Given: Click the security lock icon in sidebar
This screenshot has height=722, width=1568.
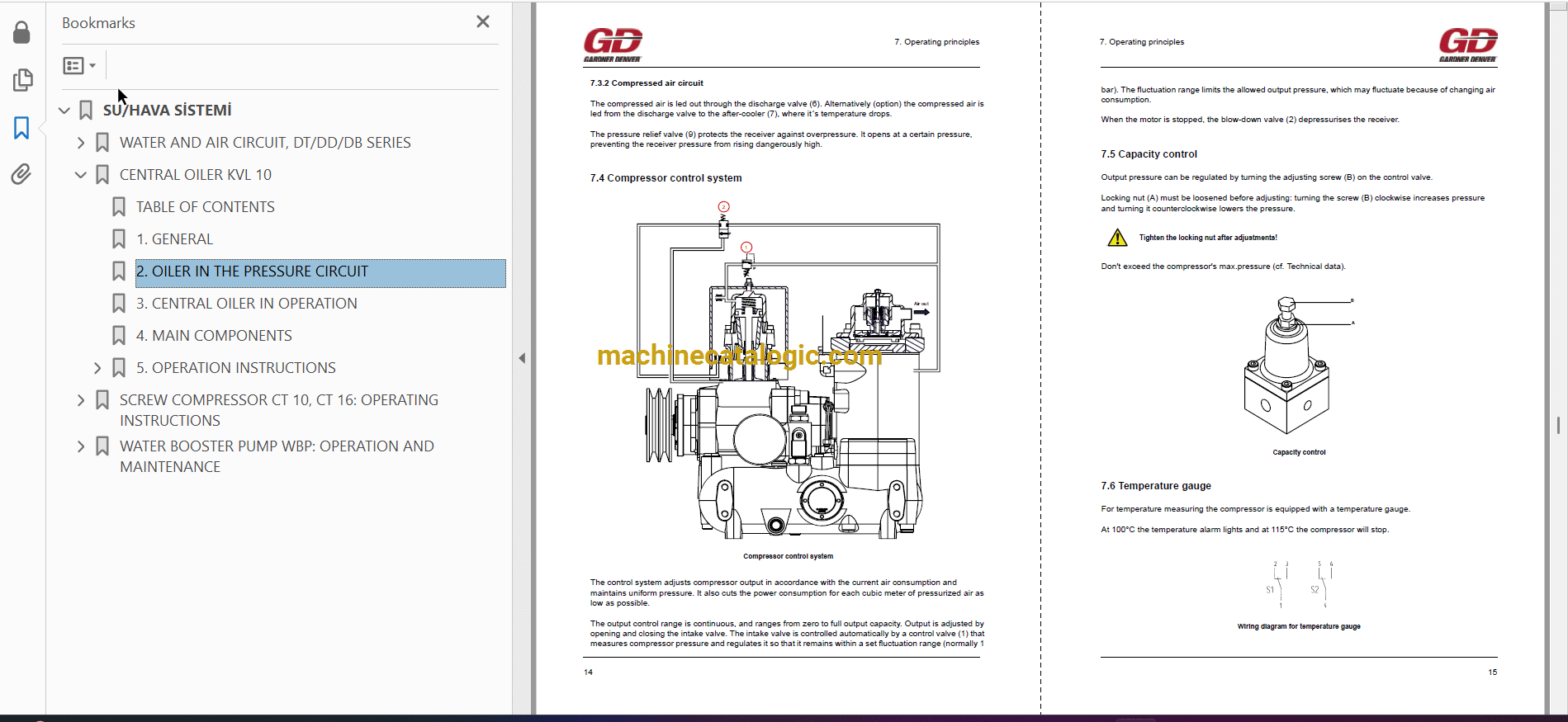Looking at the screenshot, I should pos(22,32).
